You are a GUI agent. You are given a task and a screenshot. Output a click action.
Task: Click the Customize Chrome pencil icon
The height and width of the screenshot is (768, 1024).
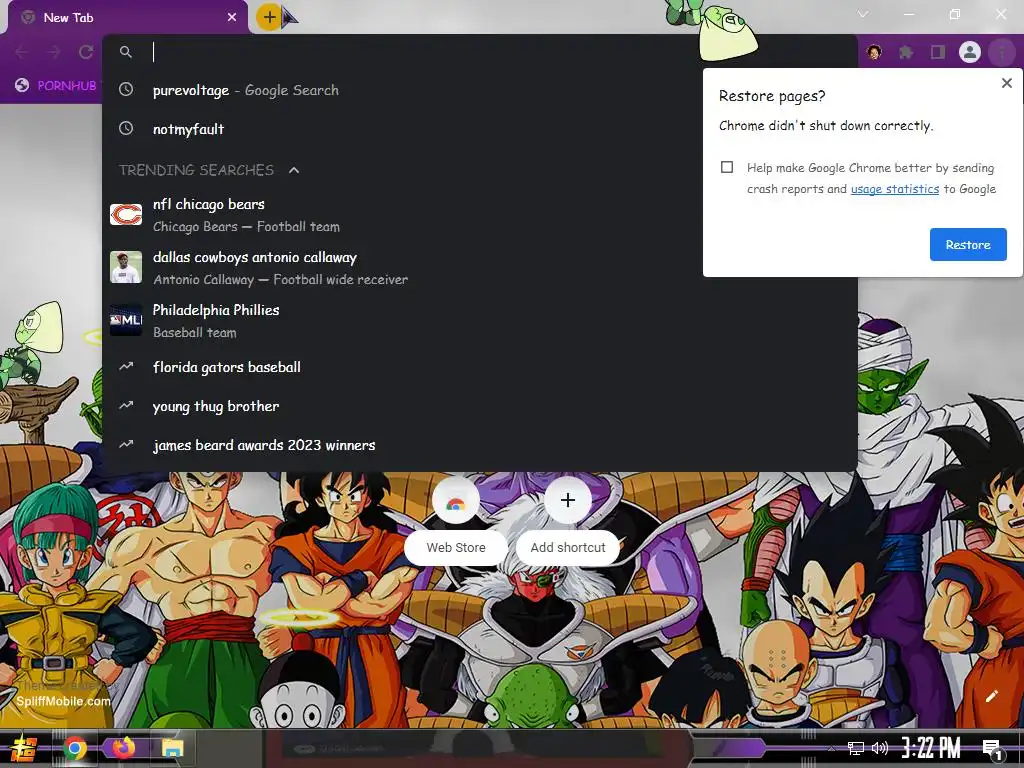pos(991,696)
